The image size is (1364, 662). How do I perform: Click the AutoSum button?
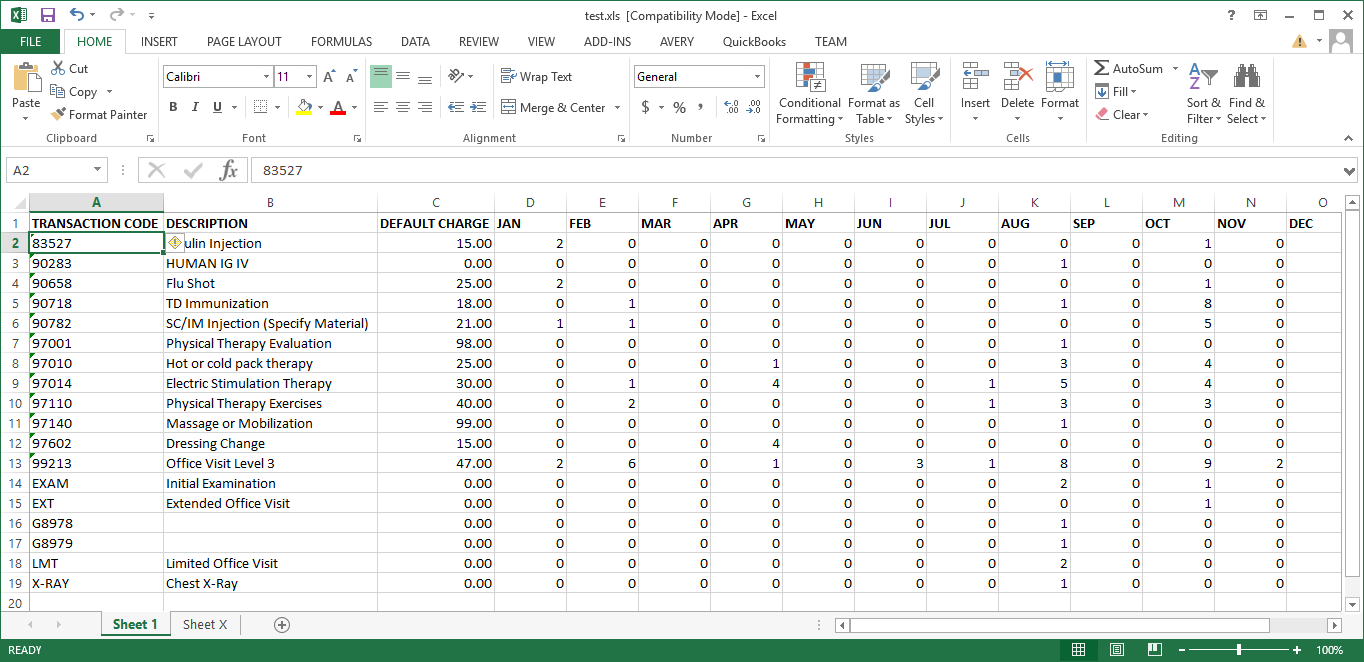pos(1129,69)
